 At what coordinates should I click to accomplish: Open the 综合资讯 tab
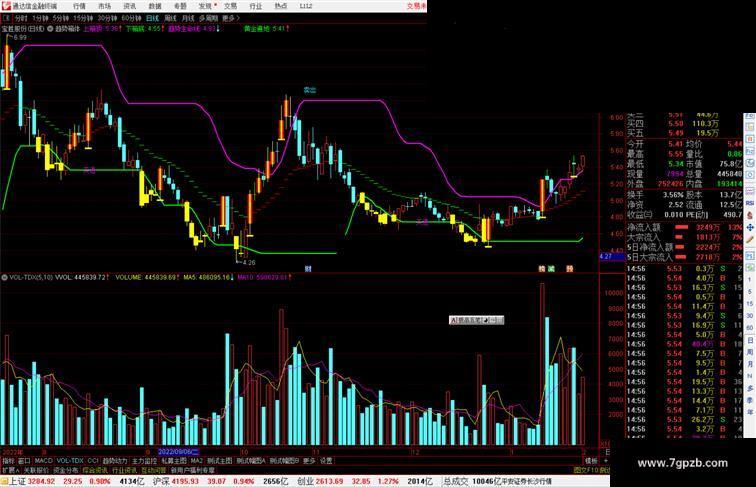point(95,470)
